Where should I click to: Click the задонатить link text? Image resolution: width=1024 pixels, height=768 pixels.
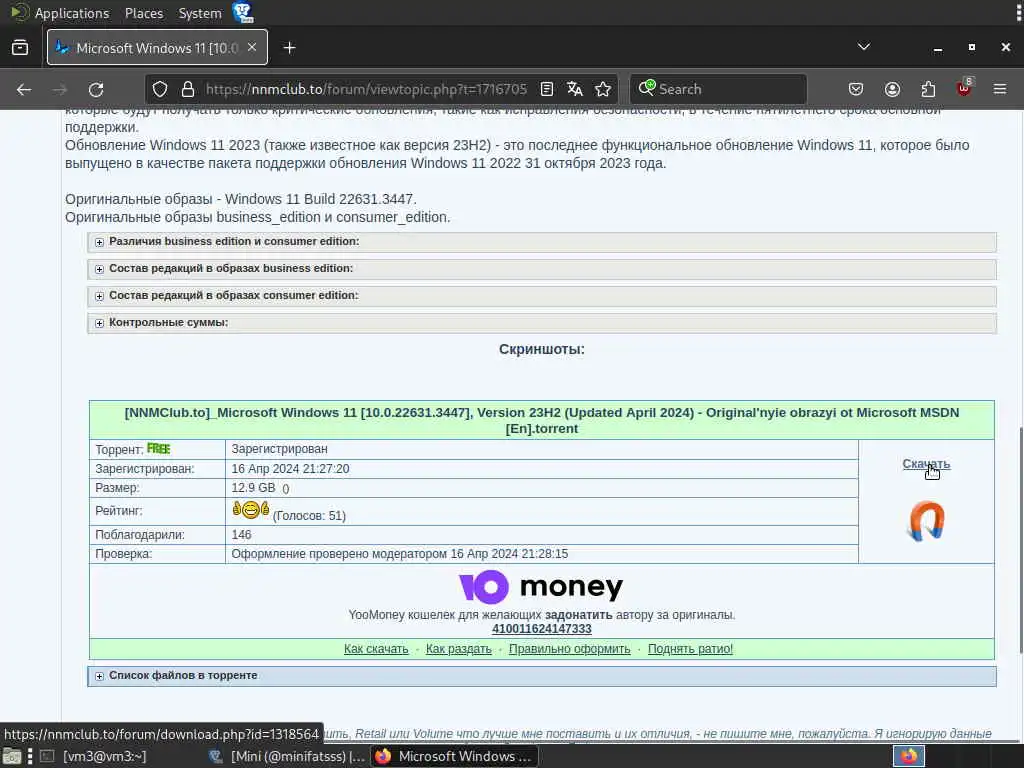pos(579,615)
